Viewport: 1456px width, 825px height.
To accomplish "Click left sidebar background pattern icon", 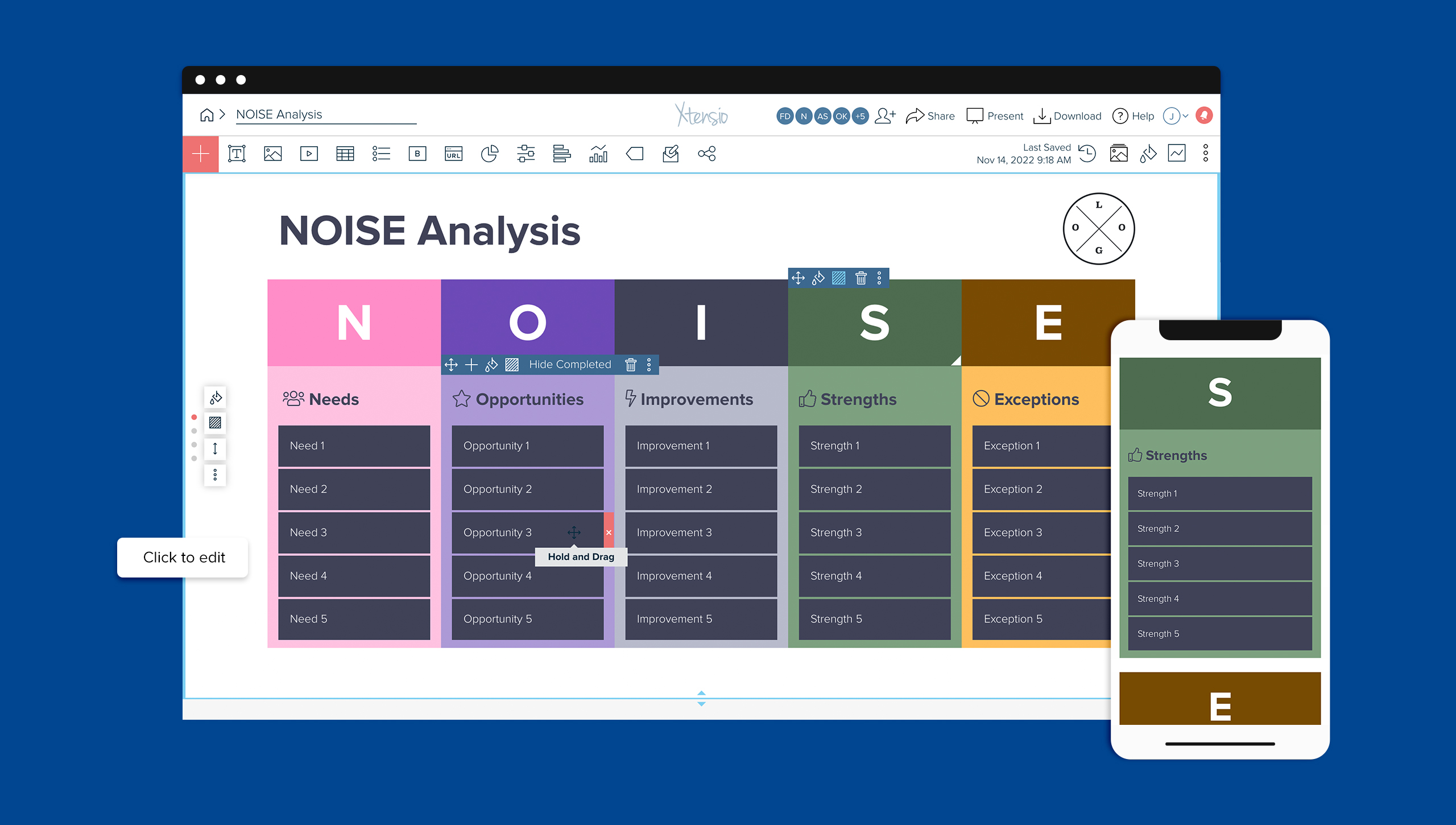I will (x=215, y=423).
